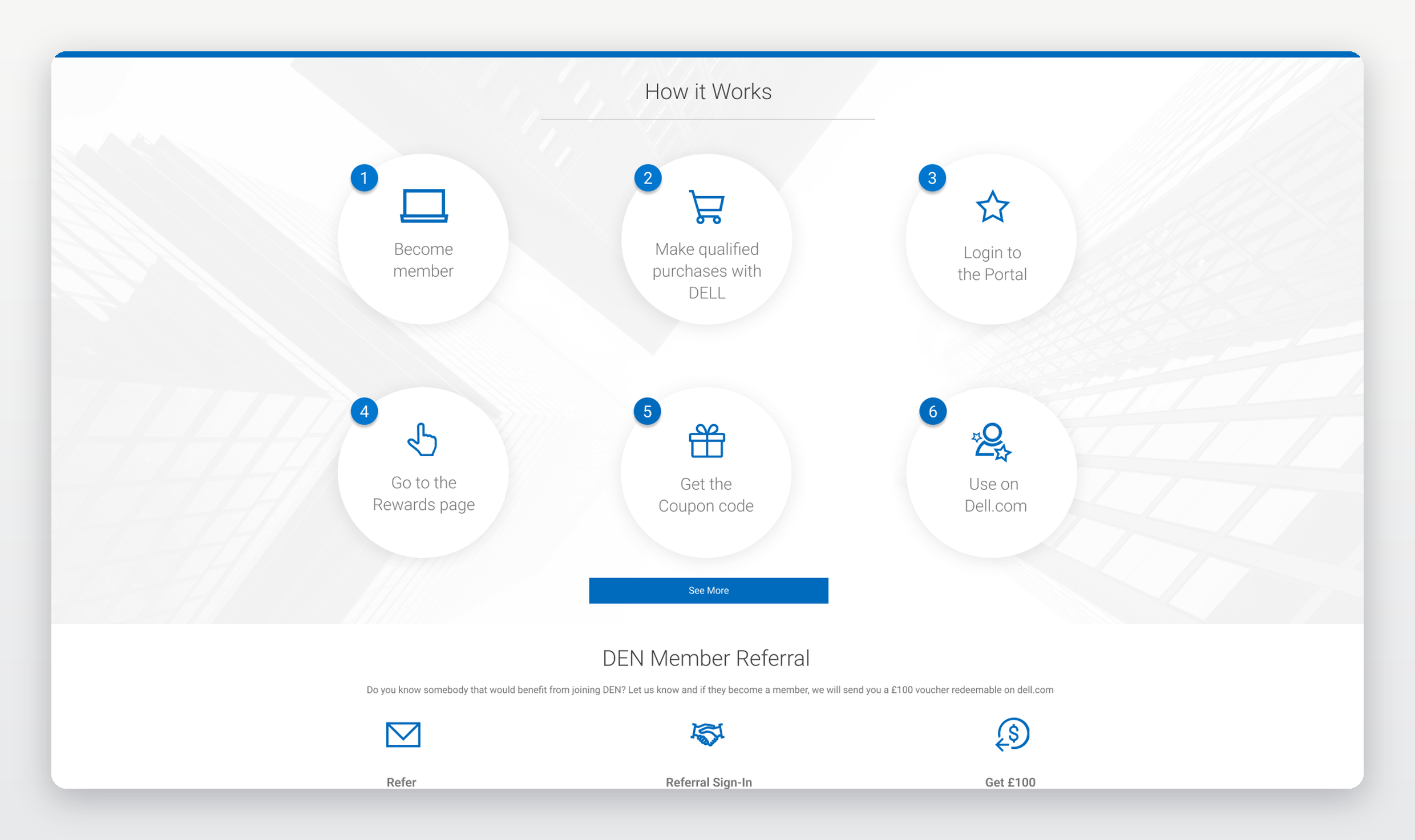Click the shopping cart icon
The width and height of the screenshot is (1415, 840).
[x=707, y=206]
